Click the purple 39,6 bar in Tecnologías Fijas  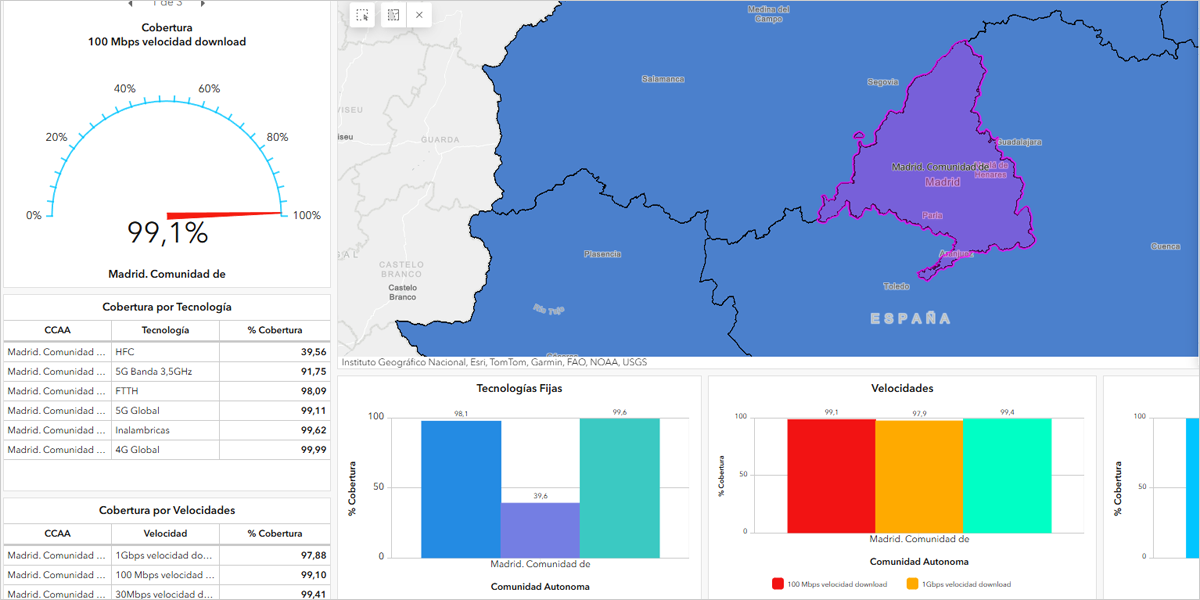tap(540, 529)
